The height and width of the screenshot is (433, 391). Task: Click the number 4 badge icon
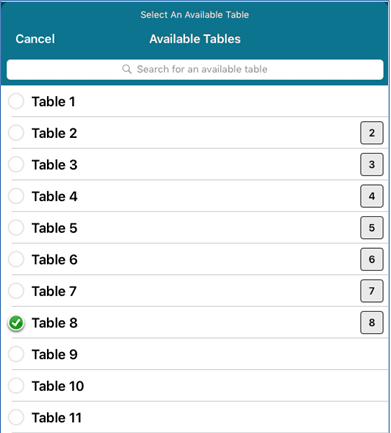point(372,196)
